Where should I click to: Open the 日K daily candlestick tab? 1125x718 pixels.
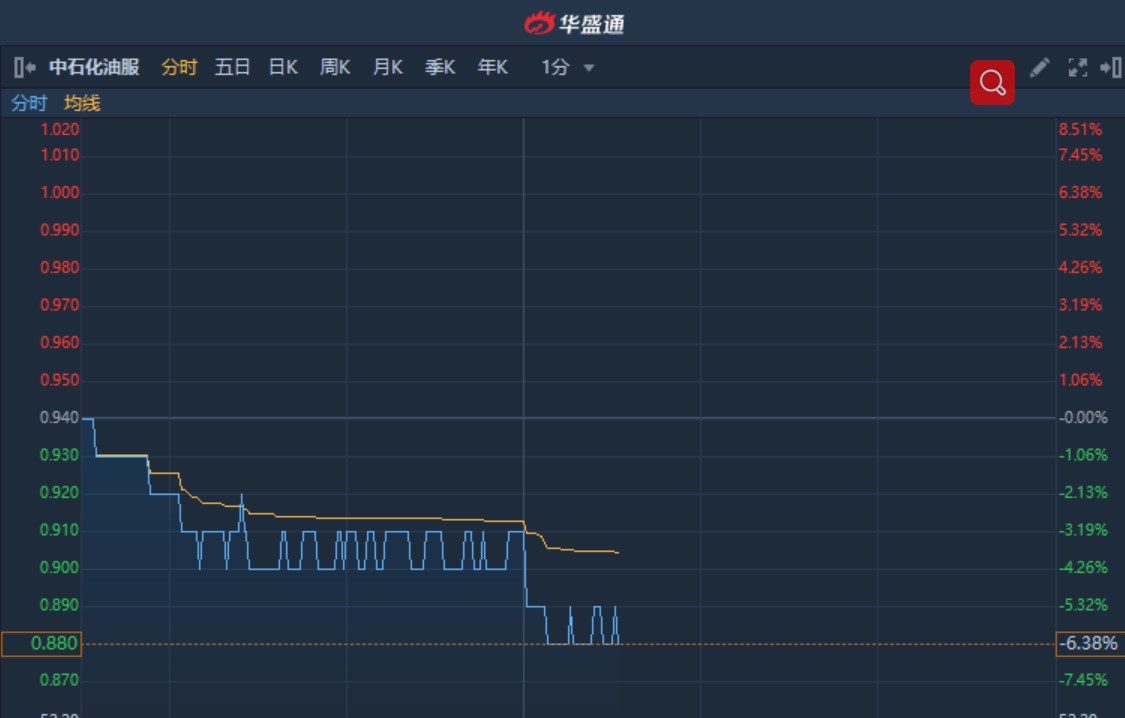coord(283,67)
